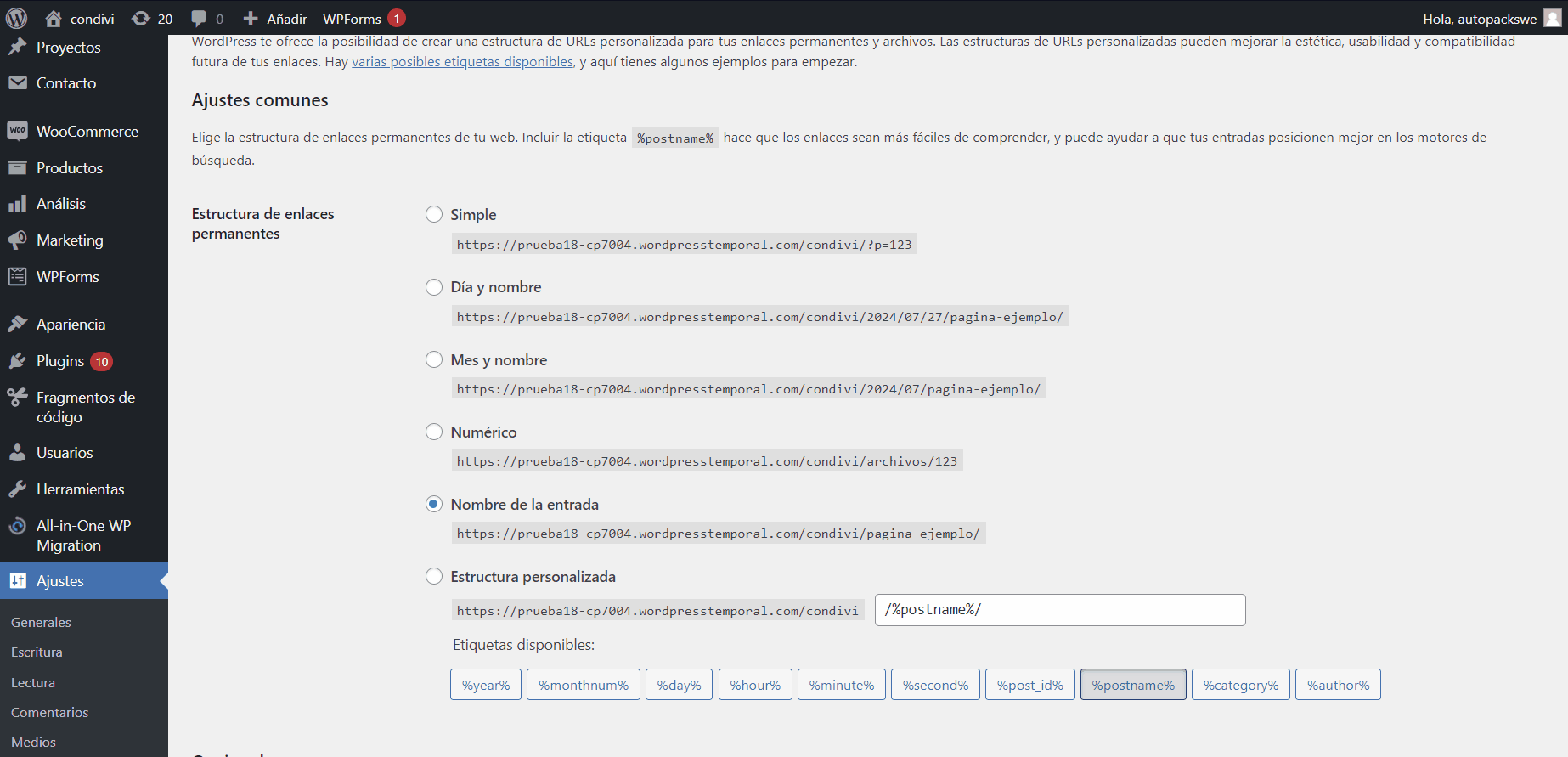Select Estructura personalizada radio button
The width and height of the screenshot is (1568, 757).
pyautogui.click(x=434, y=577)
